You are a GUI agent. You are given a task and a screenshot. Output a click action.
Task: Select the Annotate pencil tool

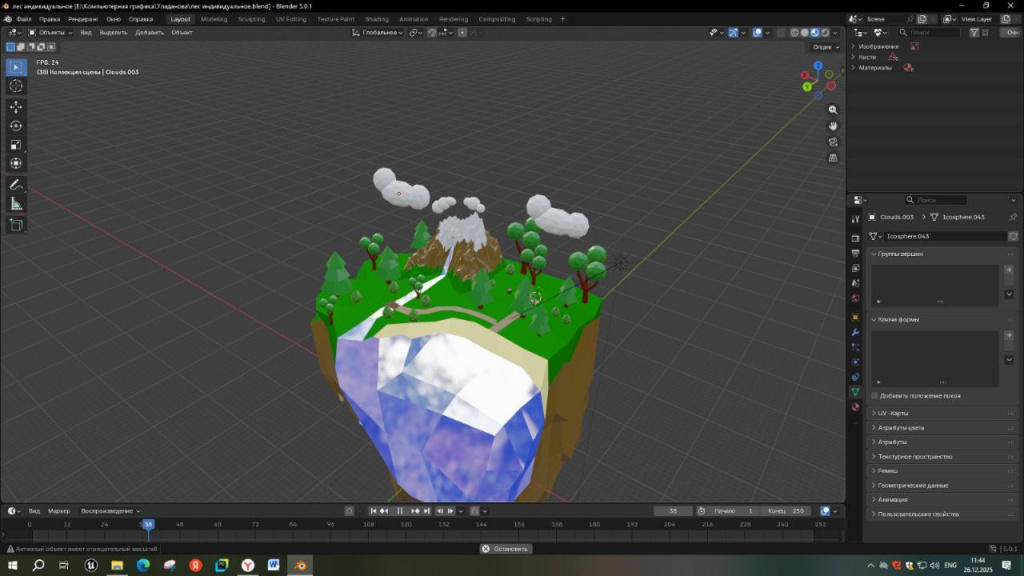tap(16, 185)
